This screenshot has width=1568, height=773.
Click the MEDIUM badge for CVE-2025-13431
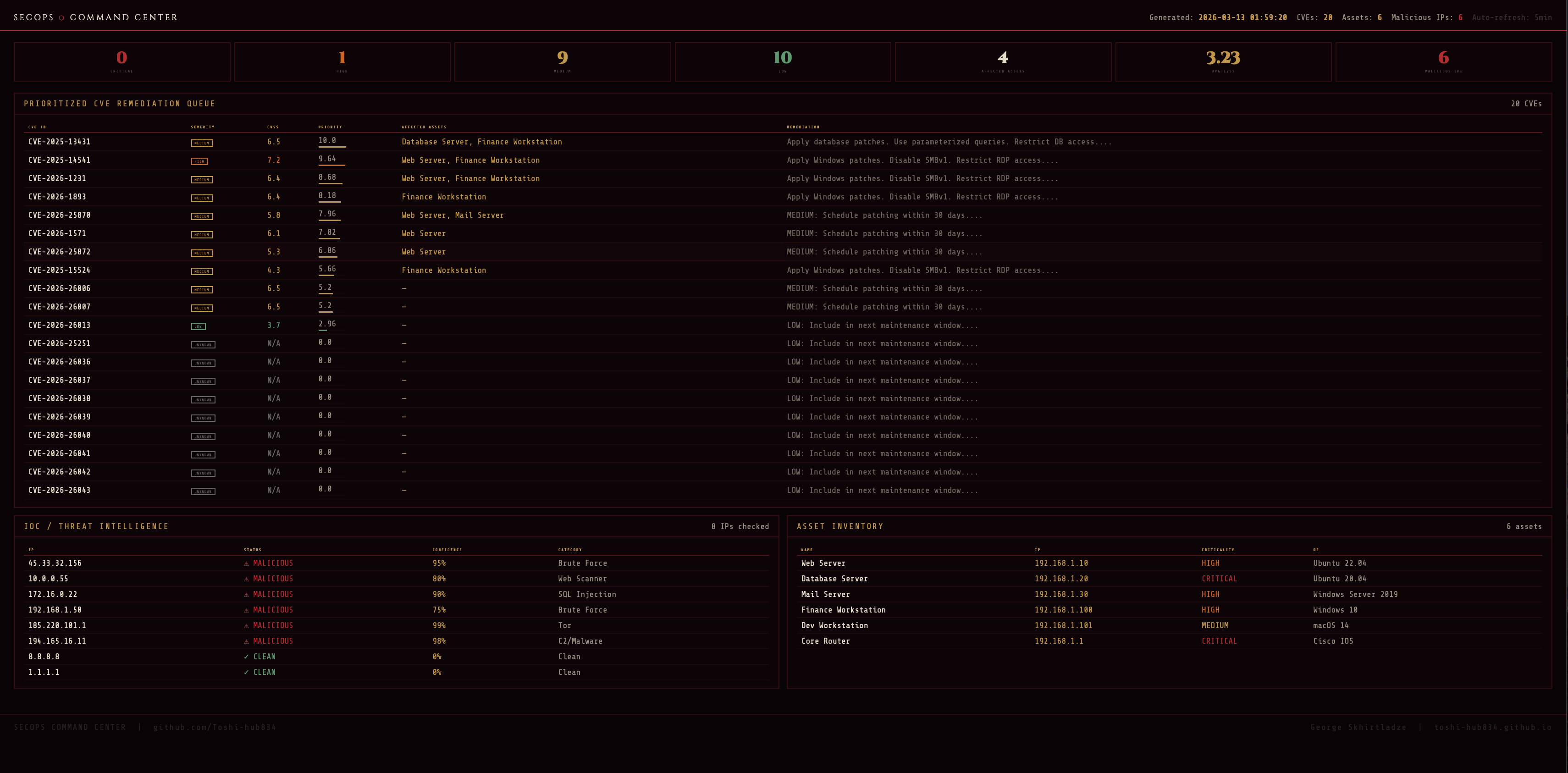tap(202, 143)
